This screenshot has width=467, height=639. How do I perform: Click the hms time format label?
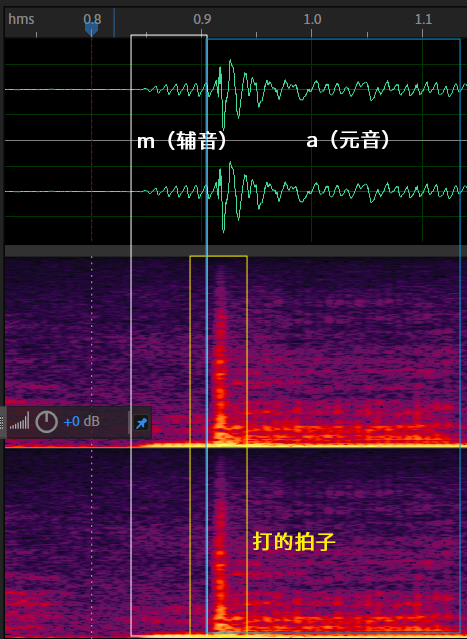pyautogui.click(x=21, y=19)
